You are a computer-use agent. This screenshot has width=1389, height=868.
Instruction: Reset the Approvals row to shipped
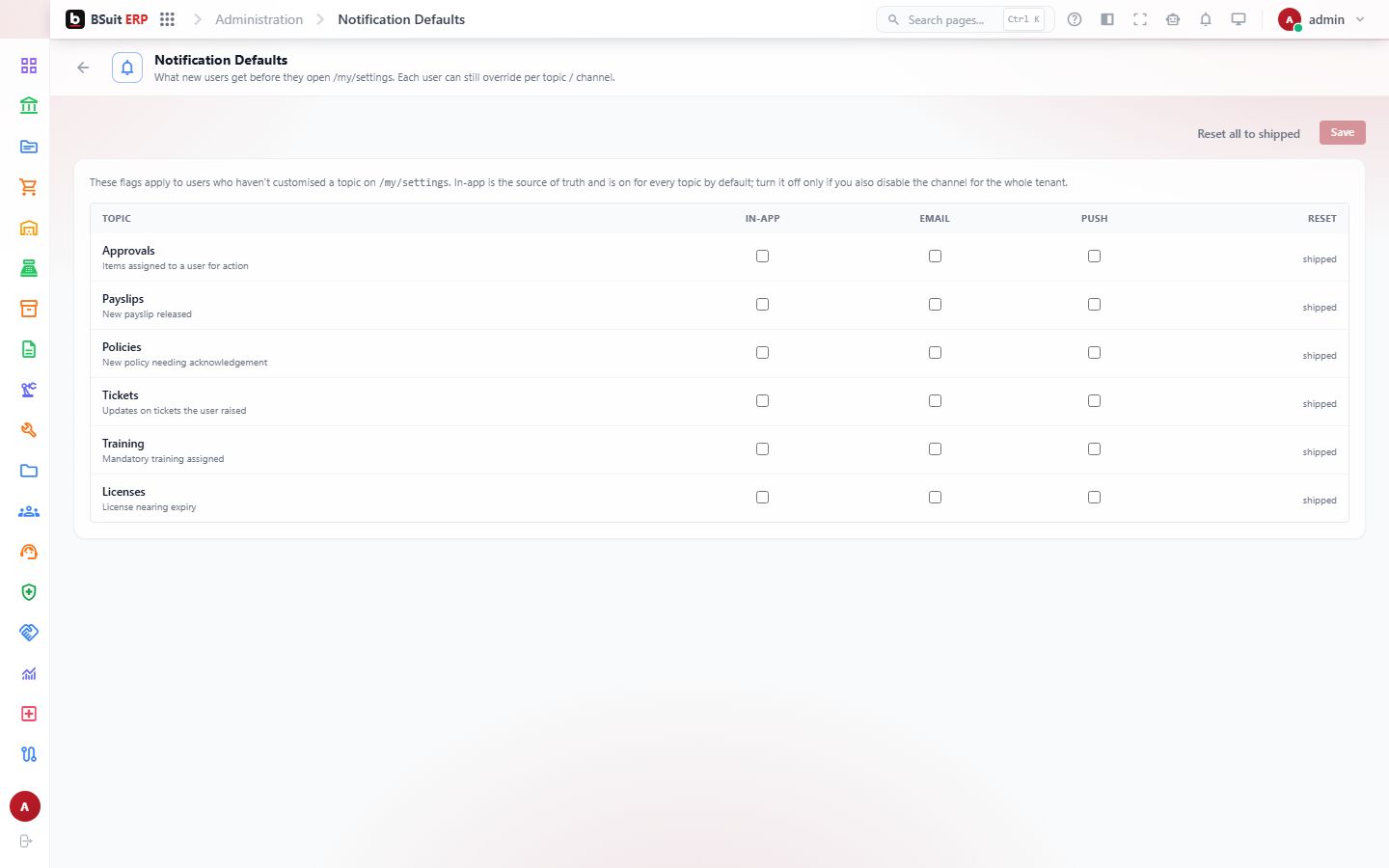[x=1319, y=259]
